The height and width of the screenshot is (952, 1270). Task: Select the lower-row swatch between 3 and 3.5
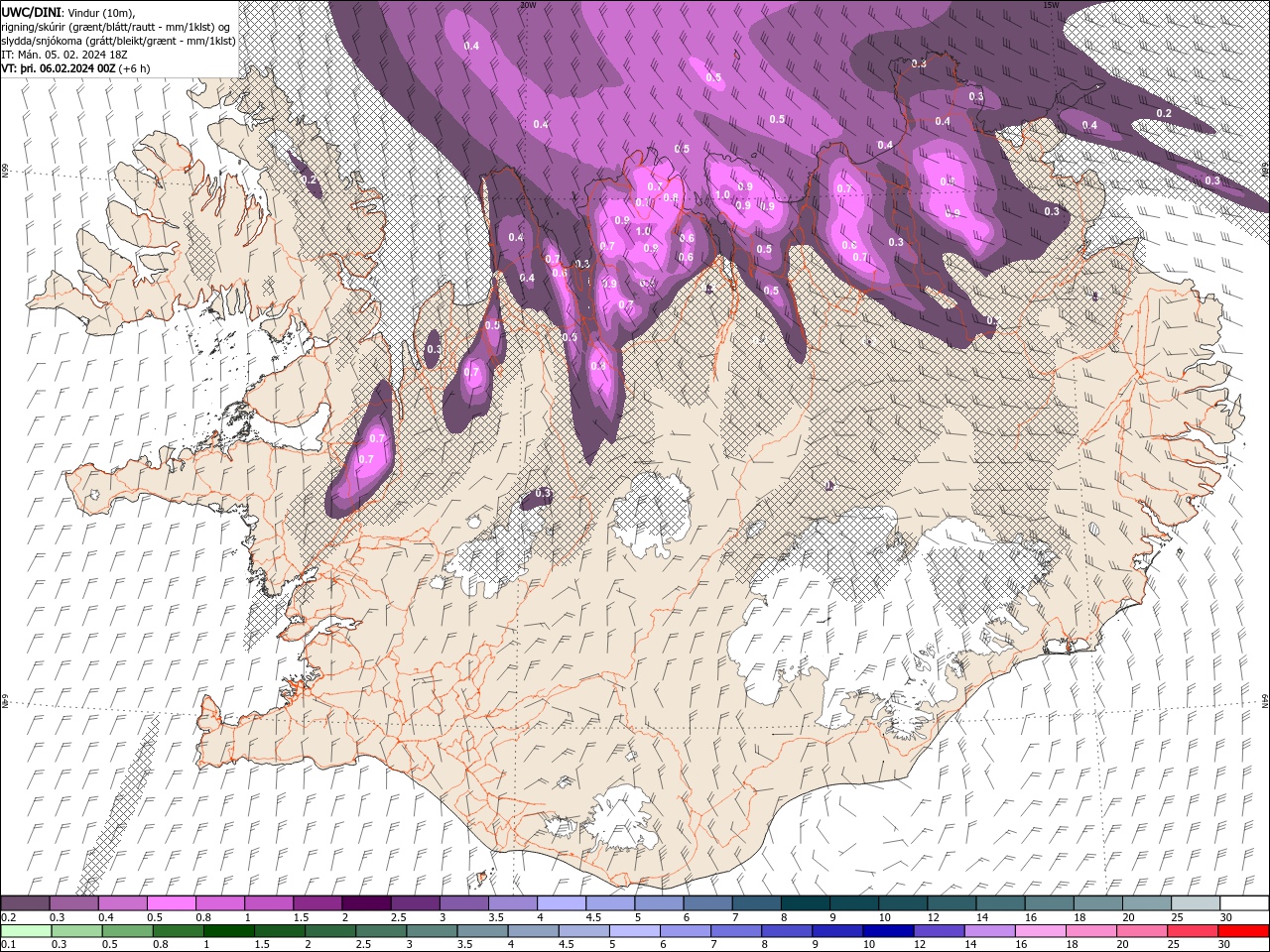pos(433,931)
